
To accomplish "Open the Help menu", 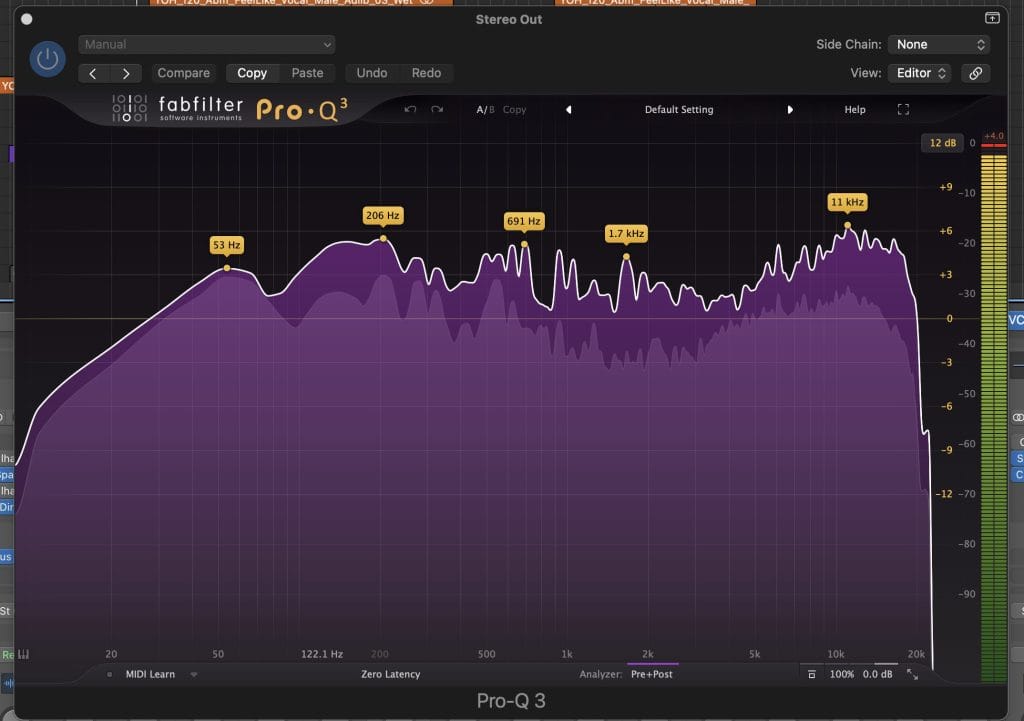I will [855, 110].
